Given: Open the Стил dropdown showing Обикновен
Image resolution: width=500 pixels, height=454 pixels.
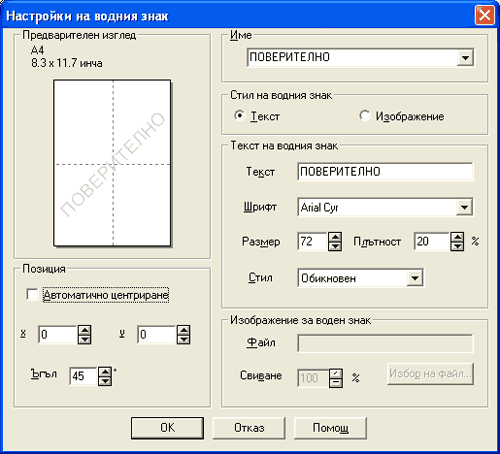Looking at the screenshot, I should click(x=415, y=278).
